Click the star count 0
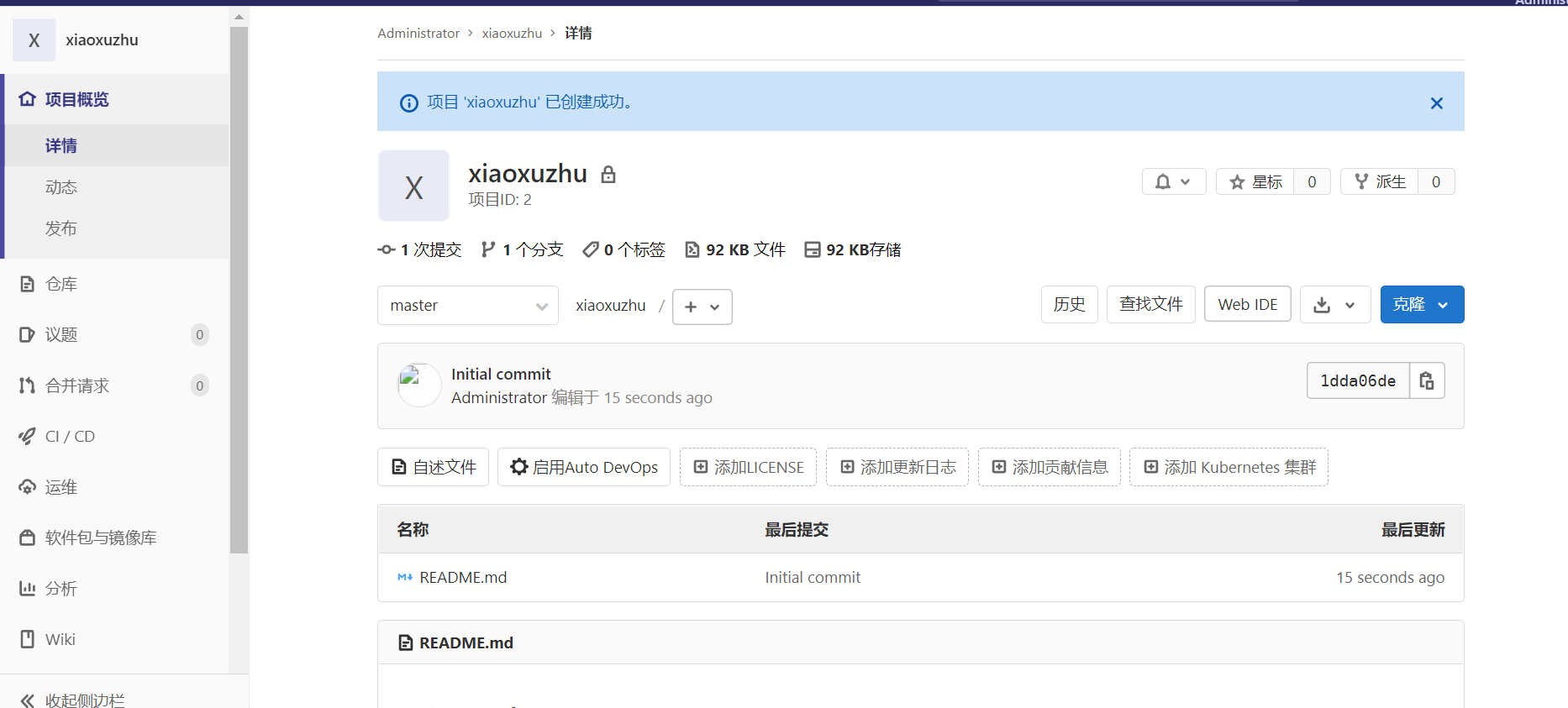 (x=1312, y=181)
